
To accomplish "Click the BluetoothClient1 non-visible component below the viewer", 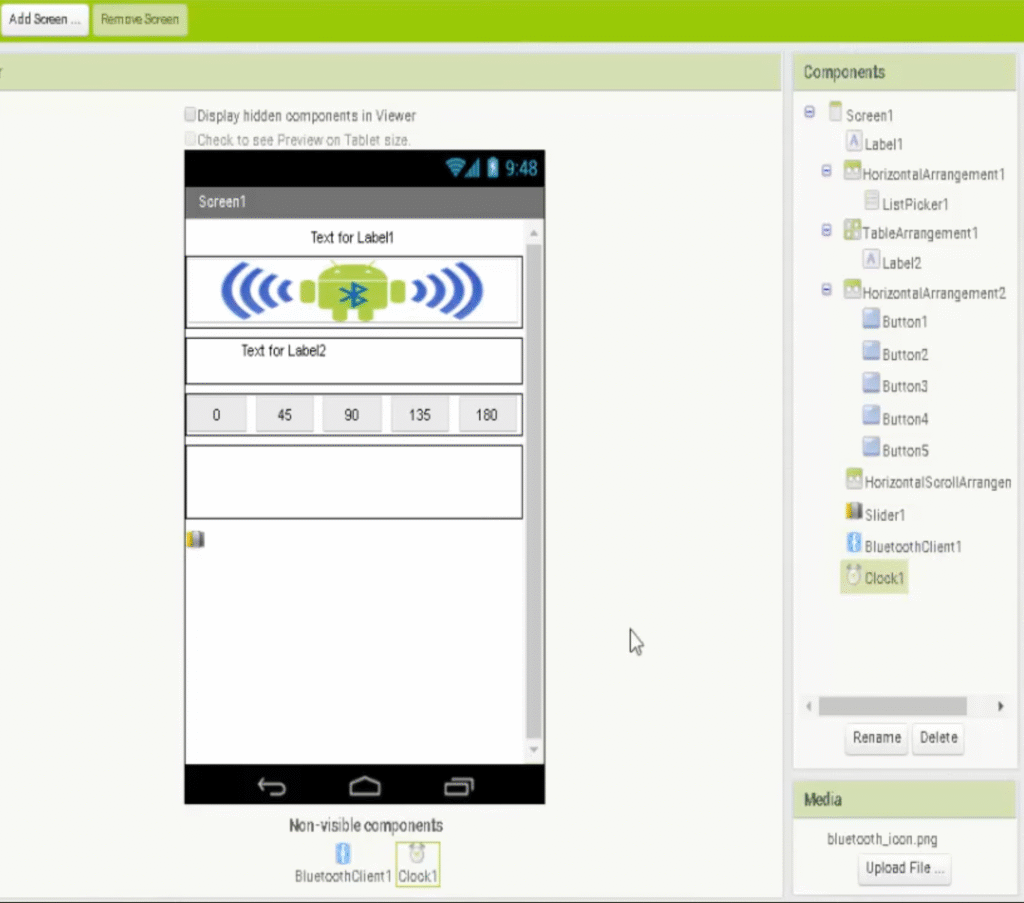I will 343,854.
